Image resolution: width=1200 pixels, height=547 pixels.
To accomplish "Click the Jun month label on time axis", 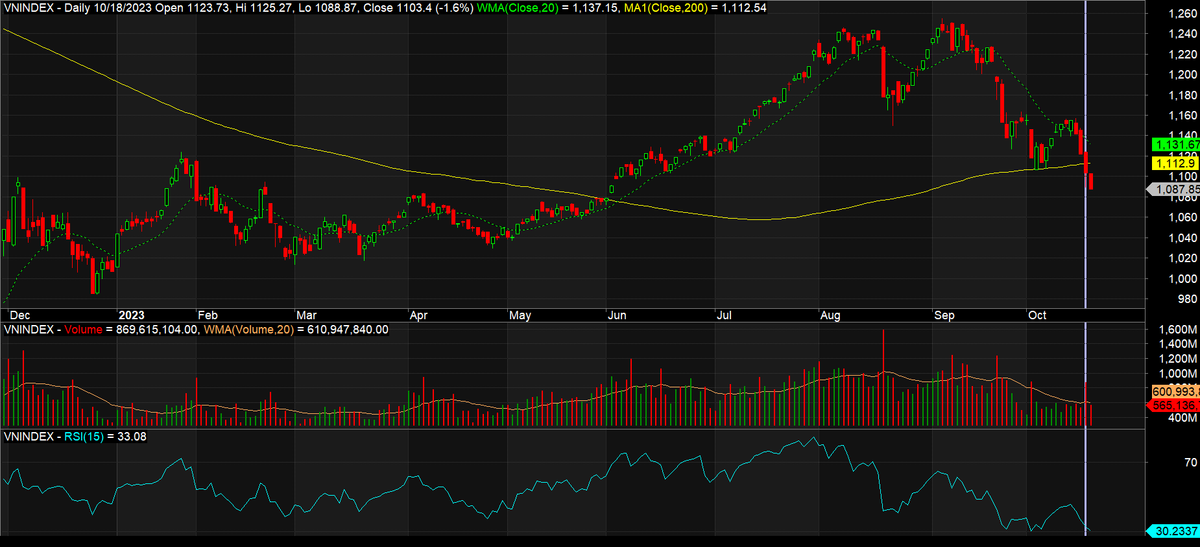I will pyautogui.click(x=617, y=314).
